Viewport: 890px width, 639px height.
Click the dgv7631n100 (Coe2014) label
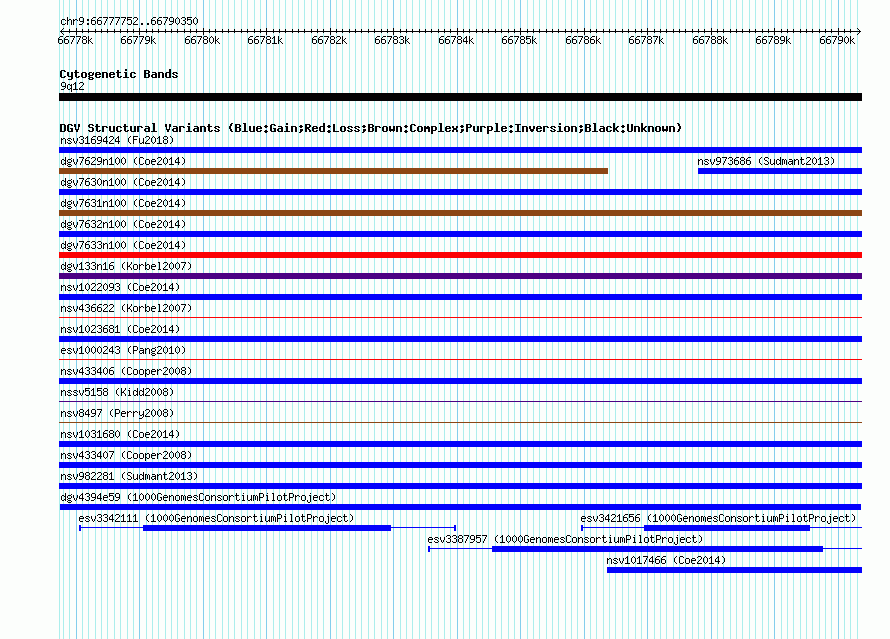point(123,203)
